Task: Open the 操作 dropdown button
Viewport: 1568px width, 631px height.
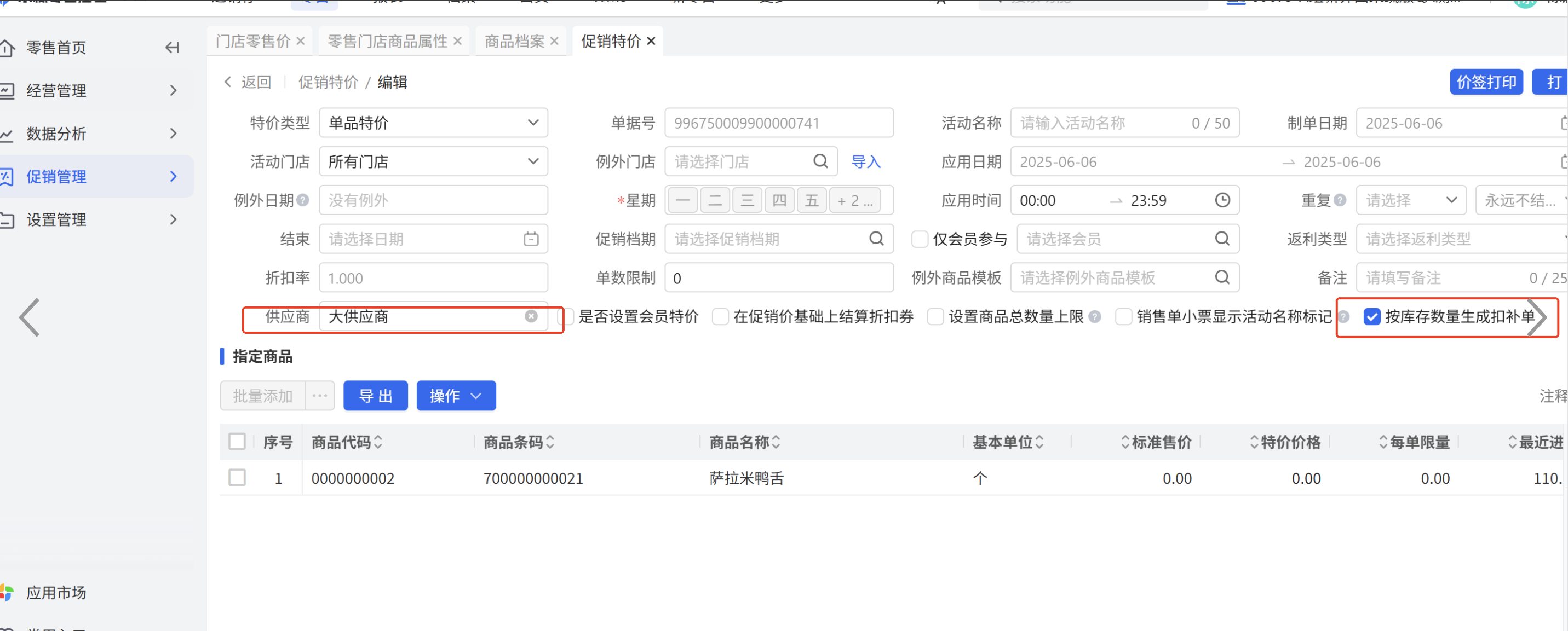Action: 456,396
